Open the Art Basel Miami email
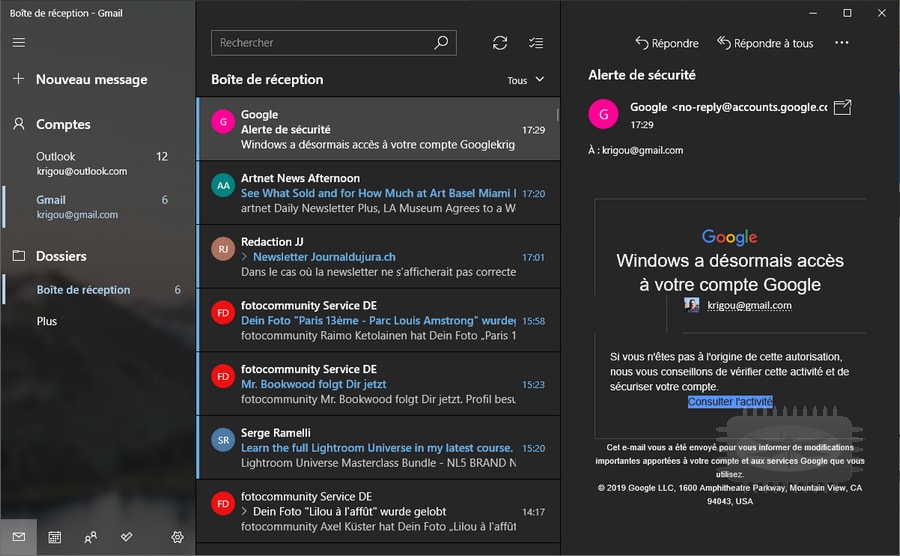 coord(378,193)
